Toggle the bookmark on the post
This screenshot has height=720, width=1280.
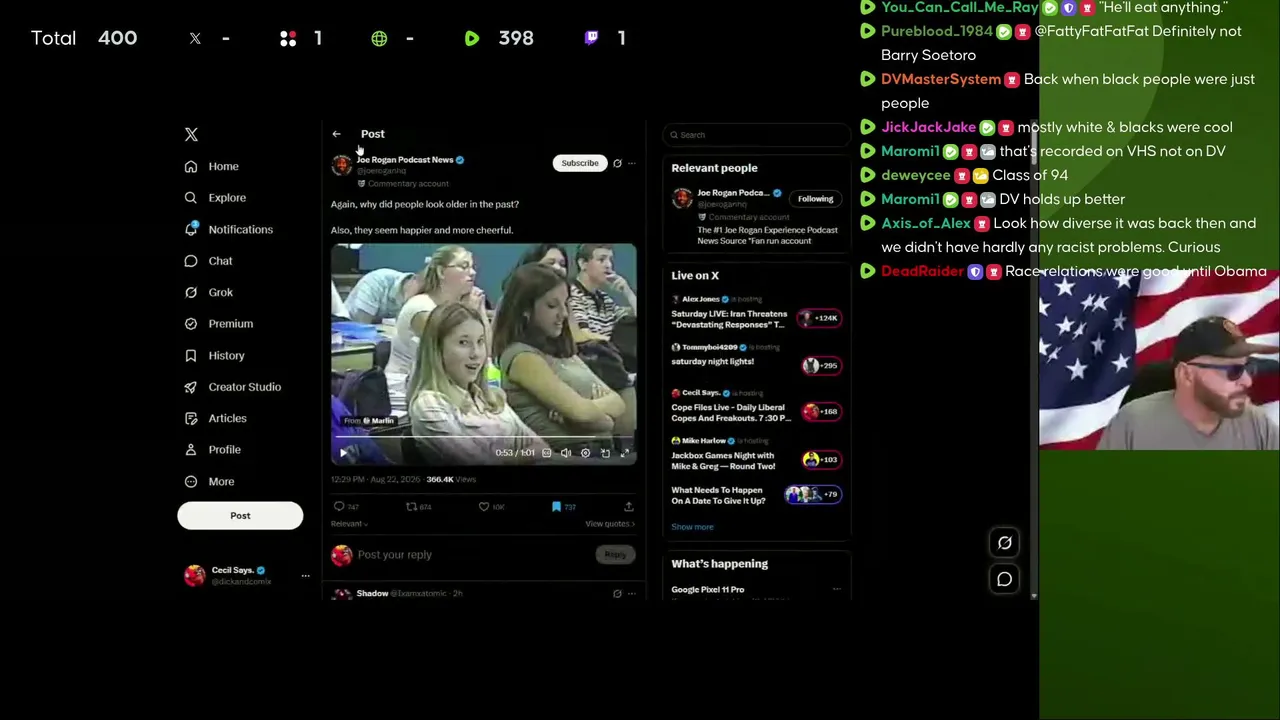[x=556, y=507]
